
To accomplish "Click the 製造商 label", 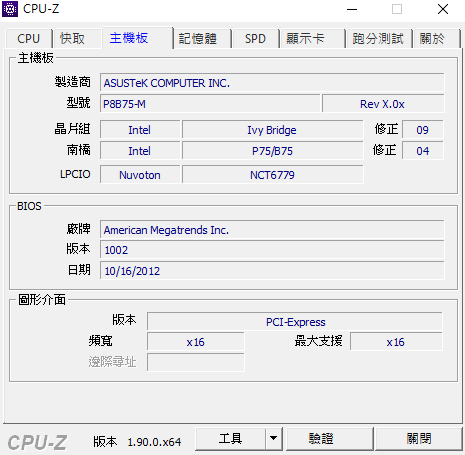I will (73, 82).
